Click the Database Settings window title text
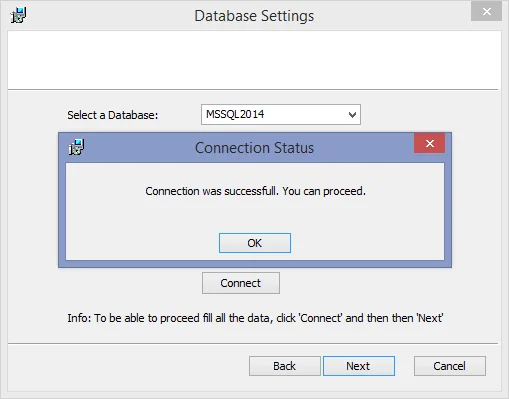 254,16
